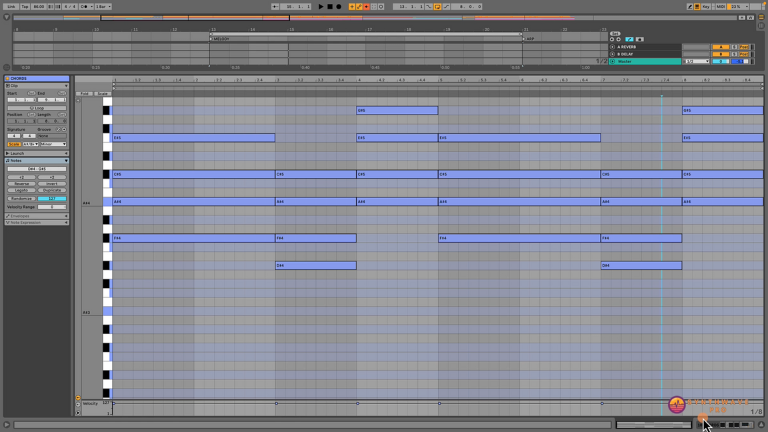Screen dimensions: 768x432
Task: Adjust the Master preview volume slider
Action: click(740, 61)
